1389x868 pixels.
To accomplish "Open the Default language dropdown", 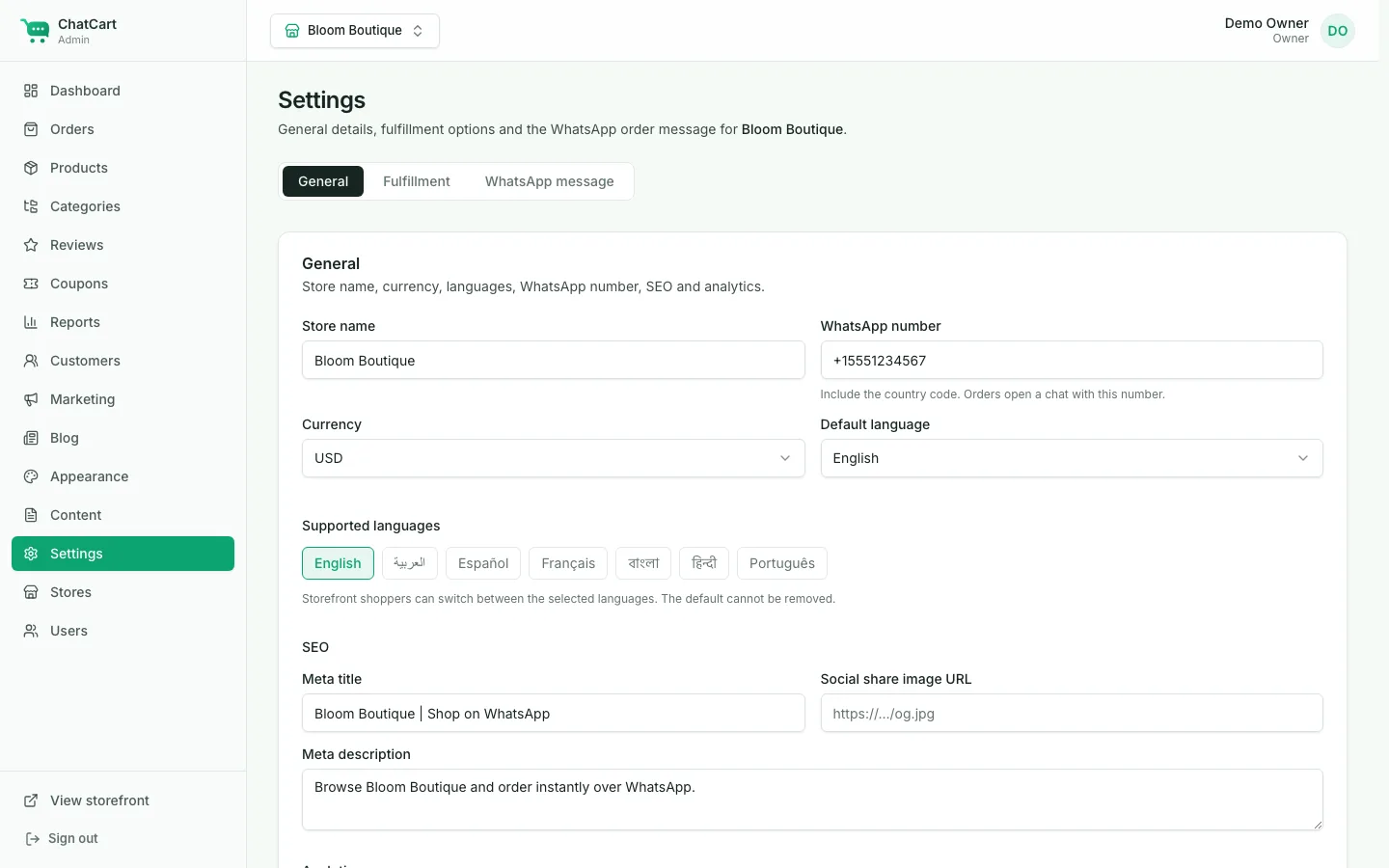I will click(1072, 458).
